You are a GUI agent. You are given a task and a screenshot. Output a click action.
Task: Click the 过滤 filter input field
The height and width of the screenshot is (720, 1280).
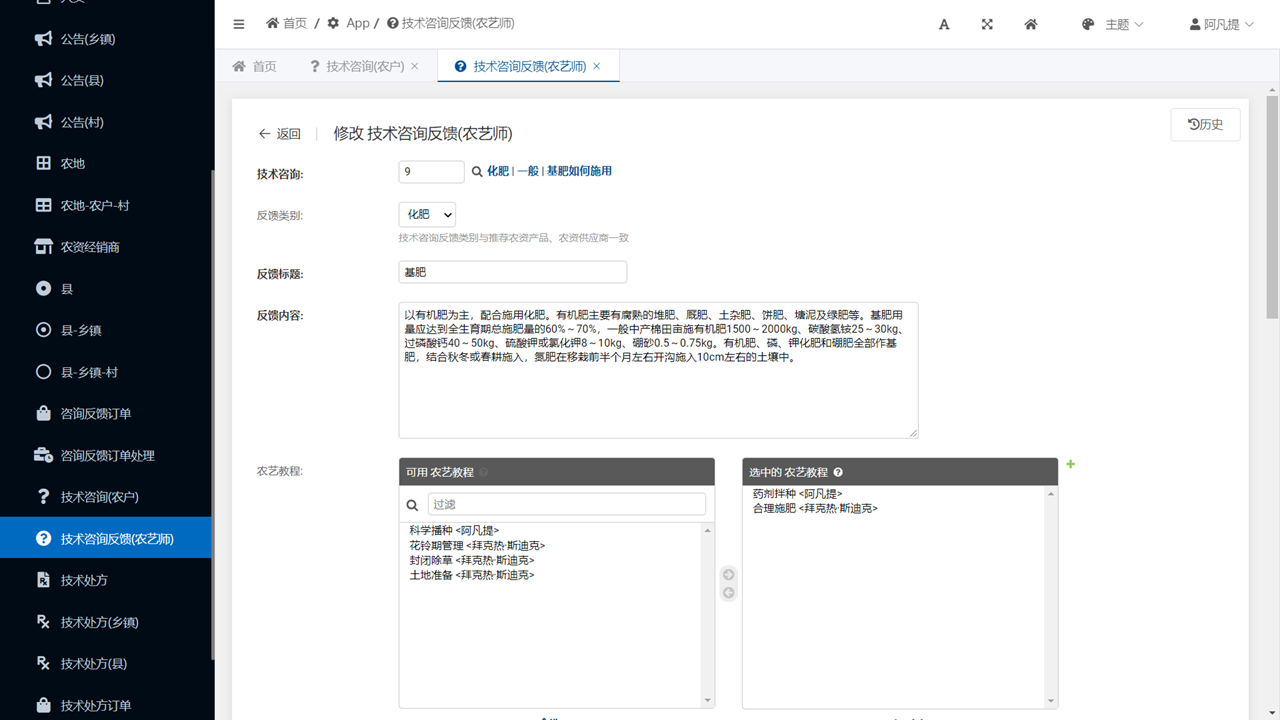point(566,505)
